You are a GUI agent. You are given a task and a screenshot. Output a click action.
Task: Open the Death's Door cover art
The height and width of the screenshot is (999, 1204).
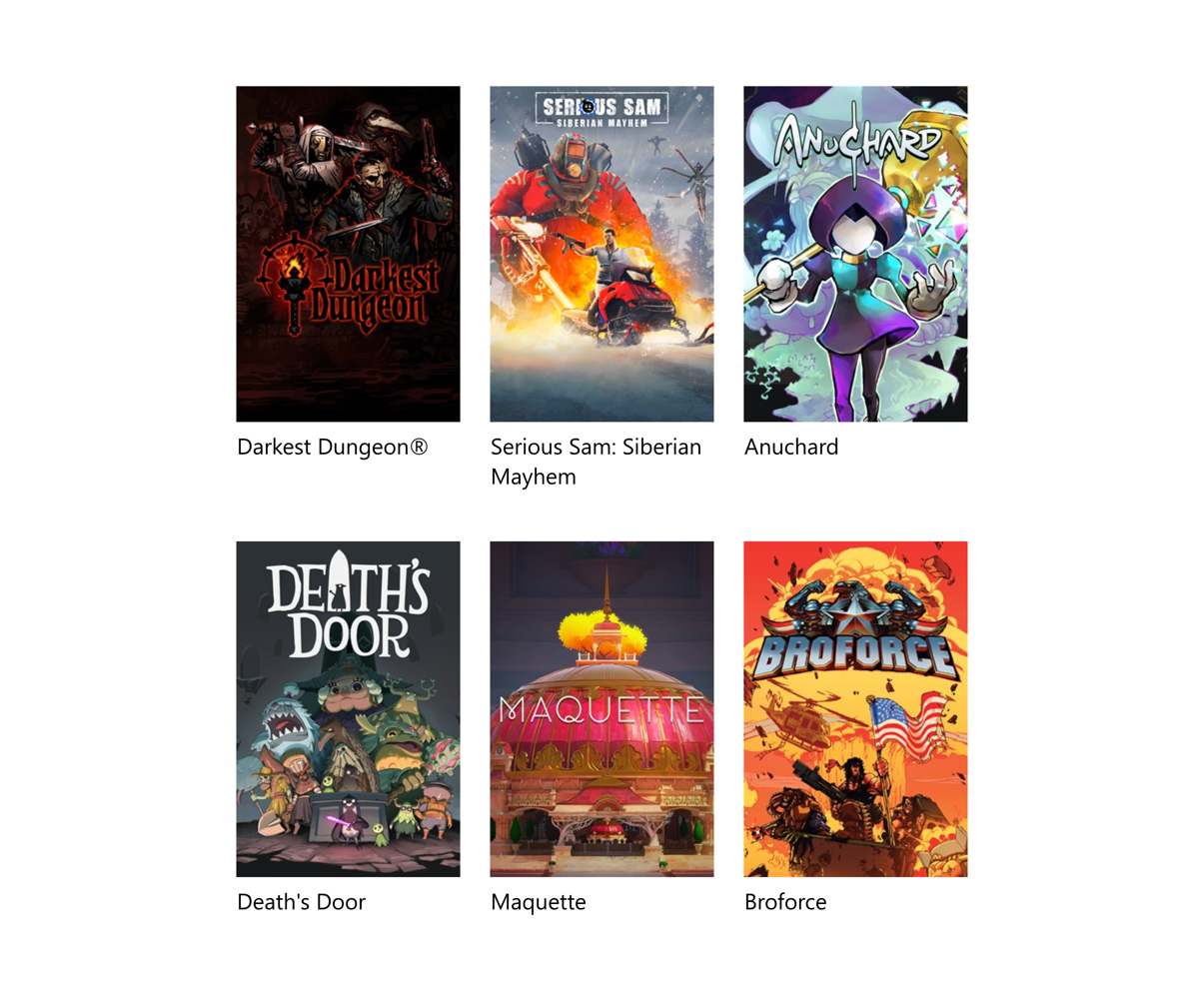click(x=348, y=709)
